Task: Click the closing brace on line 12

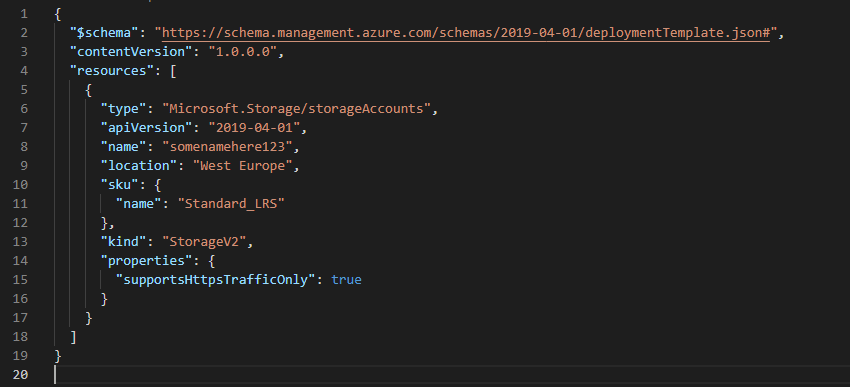Action: [105, 223]
